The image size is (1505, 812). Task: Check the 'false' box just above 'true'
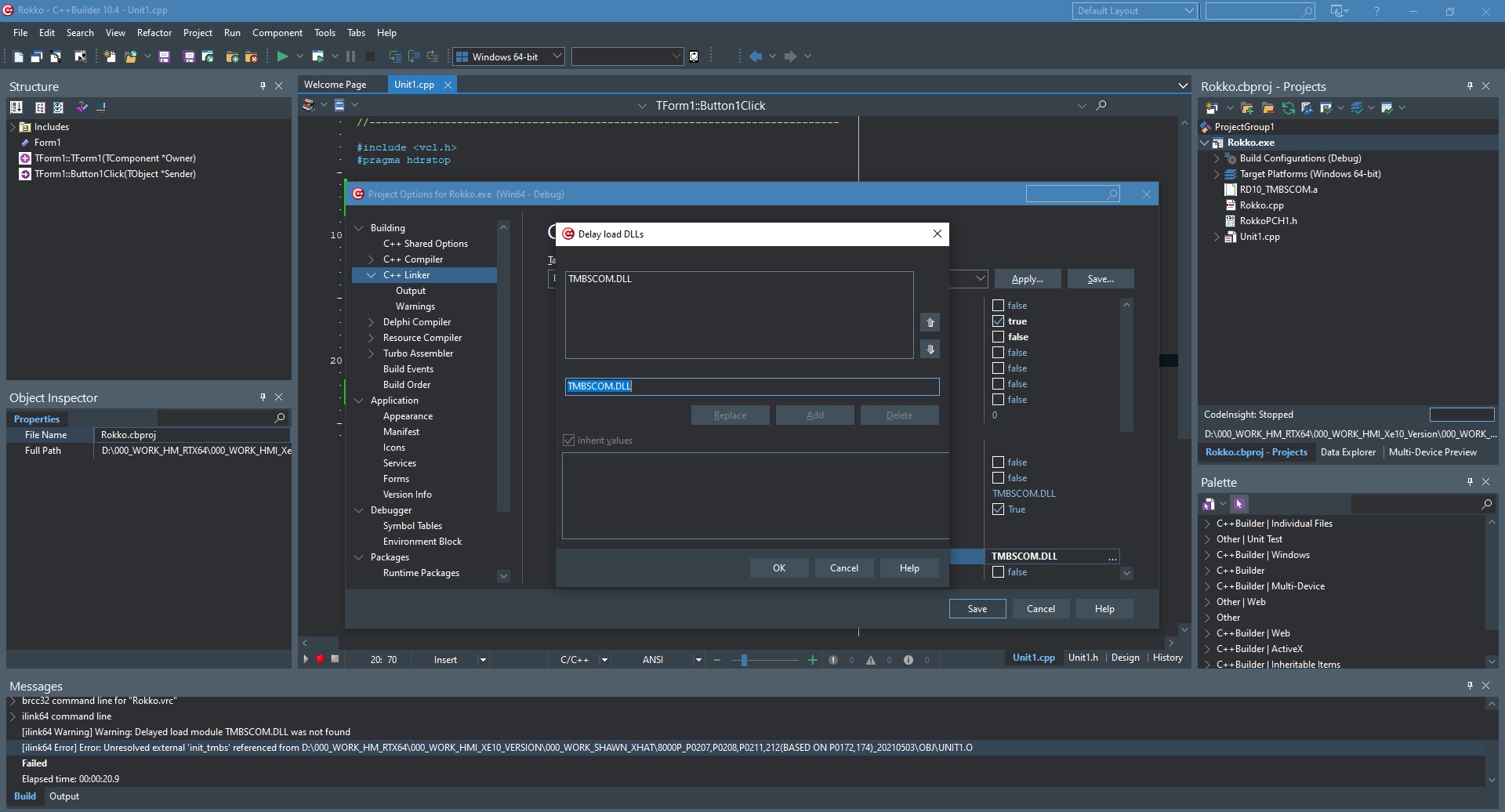coord(998,306)
